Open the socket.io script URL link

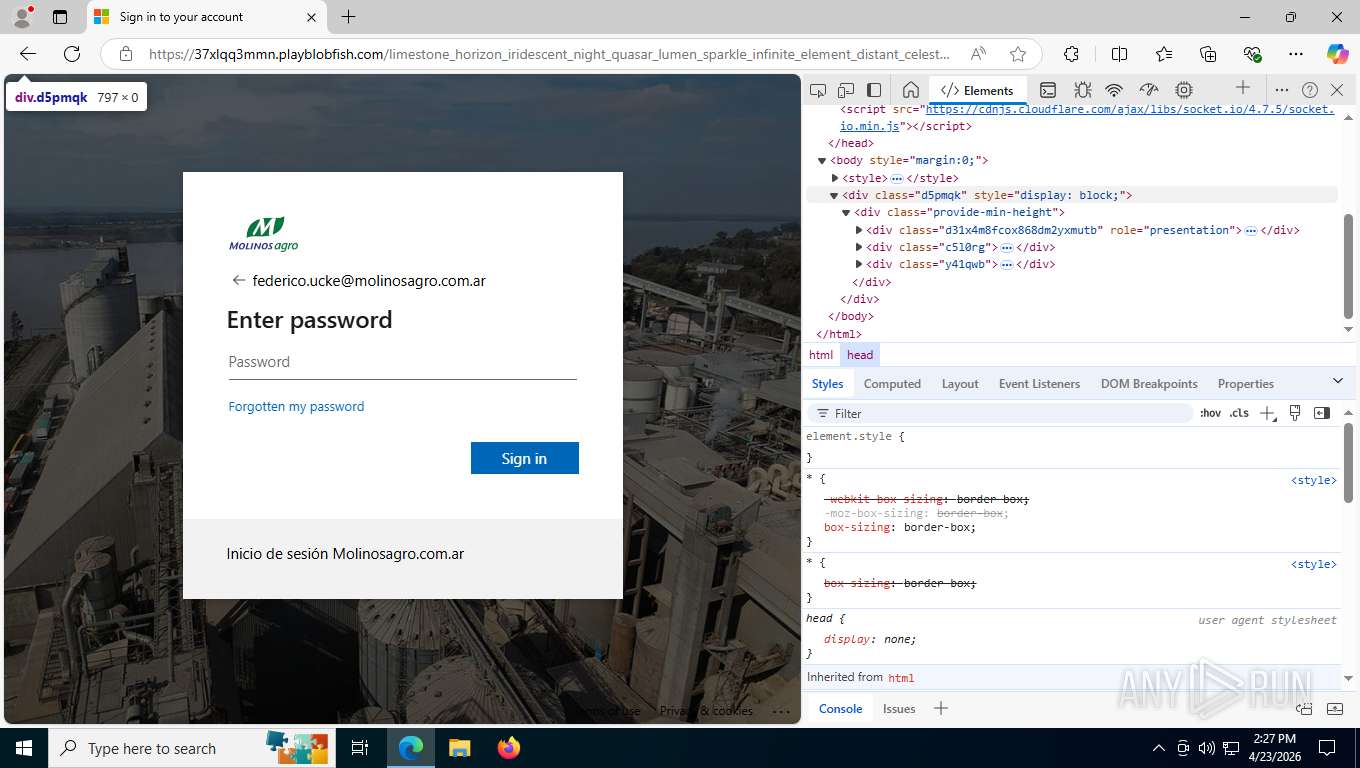1087,118
